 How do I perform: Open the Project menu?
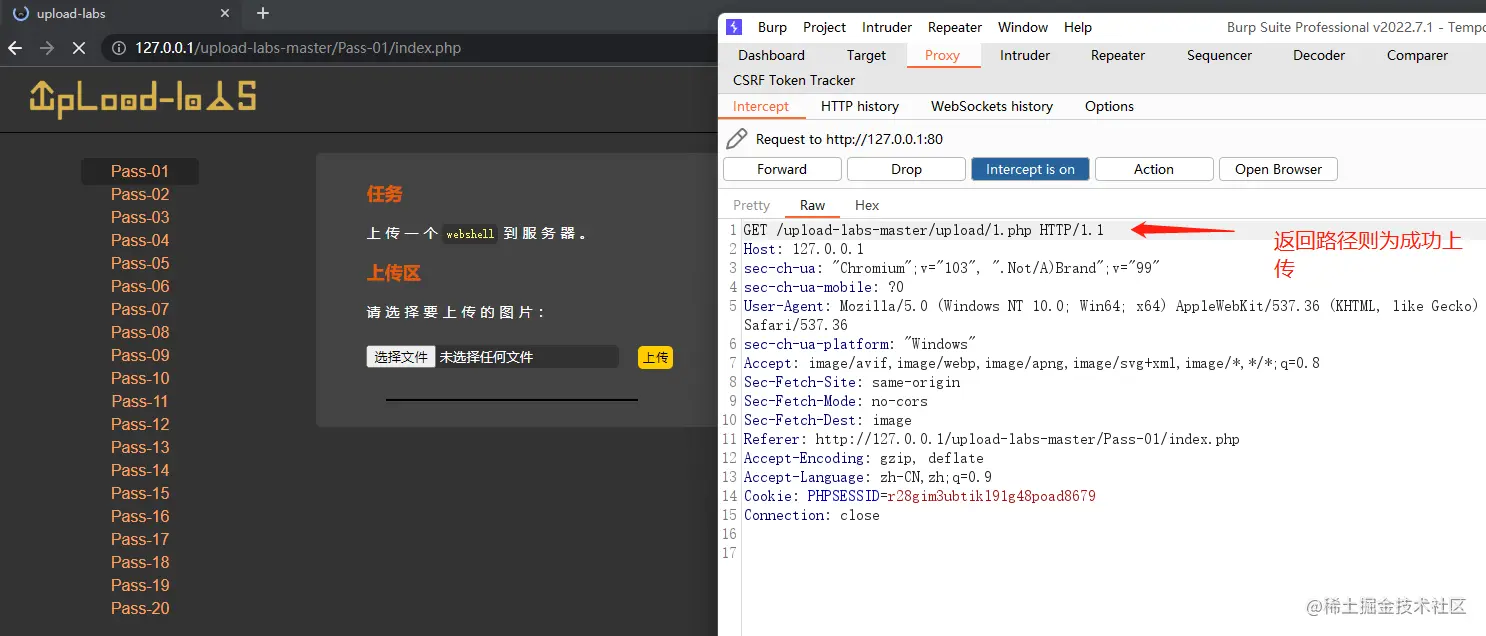pyautogui.click(x=824, y=27)
